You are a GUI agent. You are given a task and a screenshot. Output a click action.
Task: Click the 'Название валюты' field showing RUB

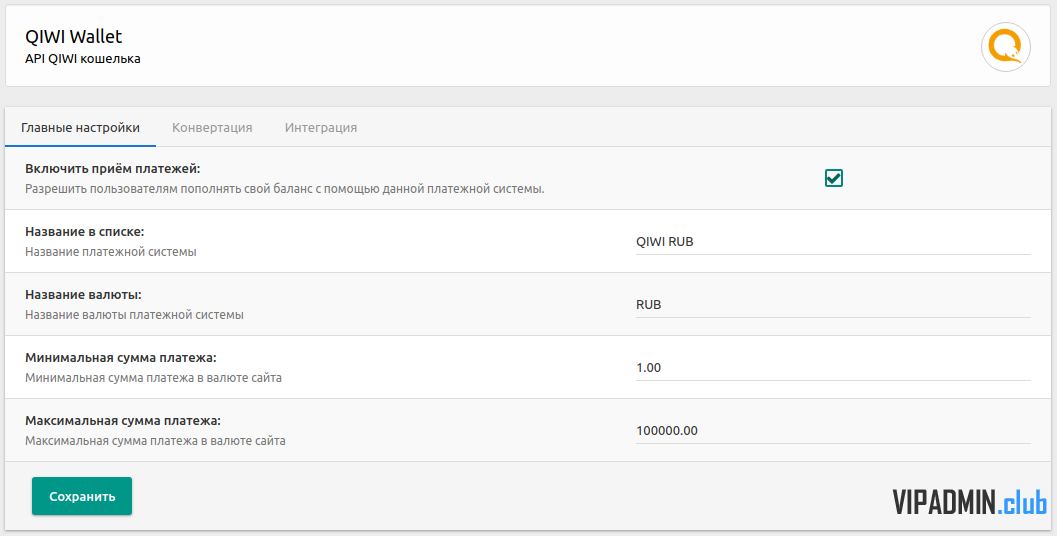833,305
